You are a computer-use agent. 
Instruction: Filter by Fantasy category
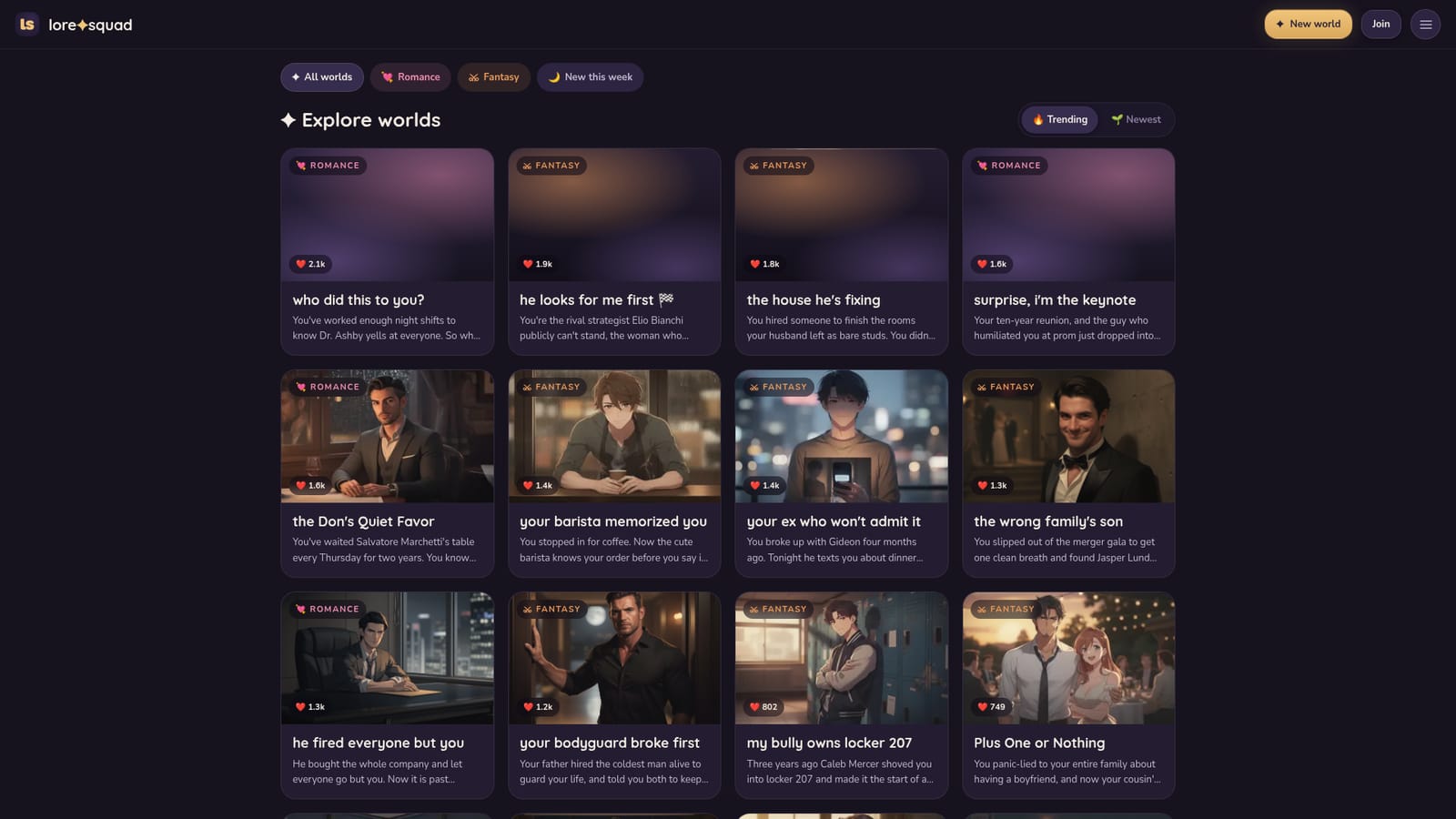[x=494, y=77]
